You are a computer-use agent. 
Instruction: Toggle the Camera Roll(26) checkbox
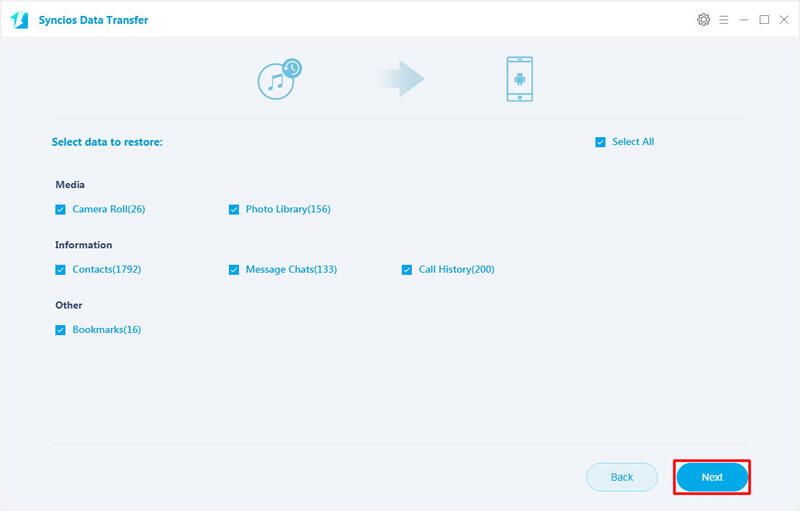[x=61, y=210]
